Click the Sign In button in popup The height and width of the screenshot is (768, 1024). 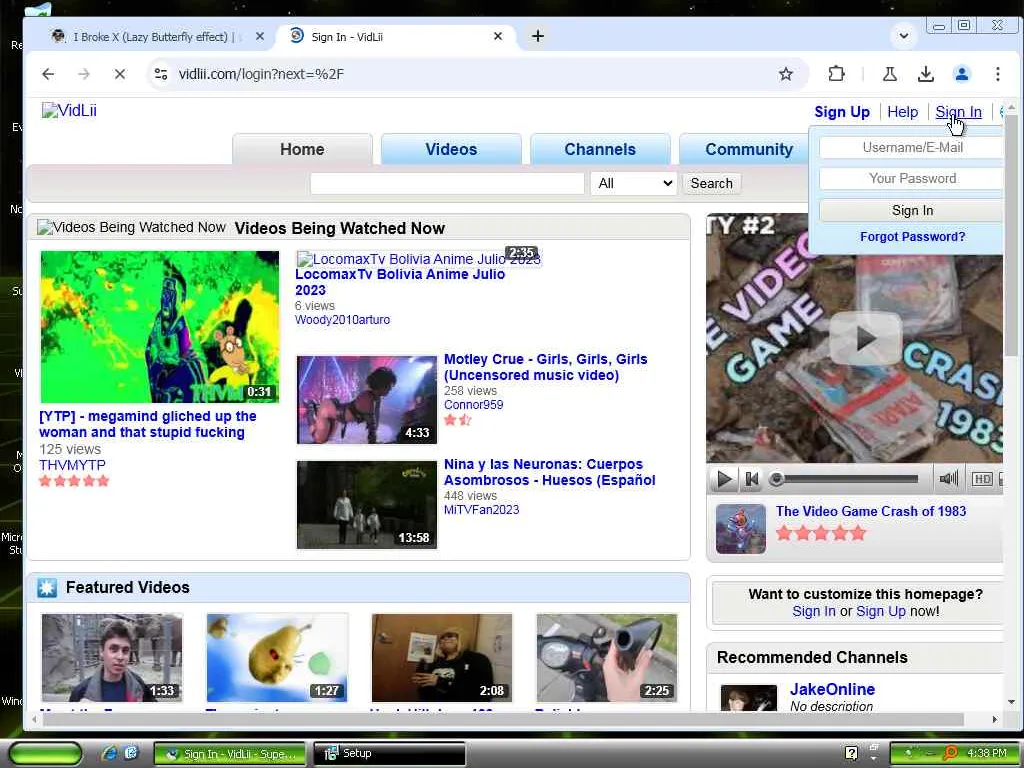[912, 210]
